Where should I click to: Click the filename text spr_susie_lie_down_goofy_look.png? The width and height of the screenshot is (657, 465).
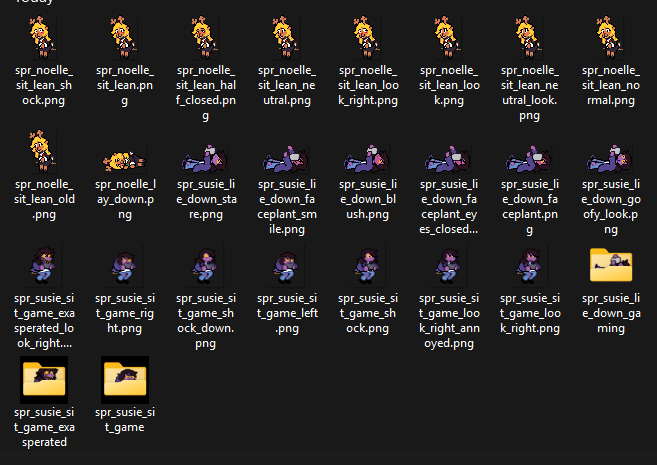point(610,207)
